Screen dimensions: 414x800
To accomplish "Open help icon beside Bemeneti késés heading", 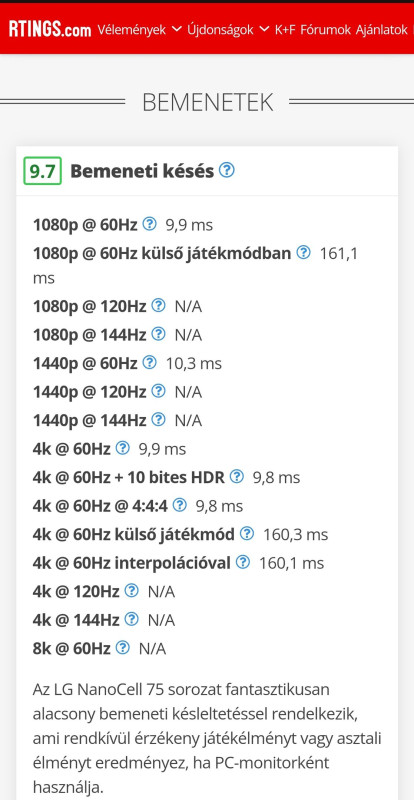I will 227,170.
